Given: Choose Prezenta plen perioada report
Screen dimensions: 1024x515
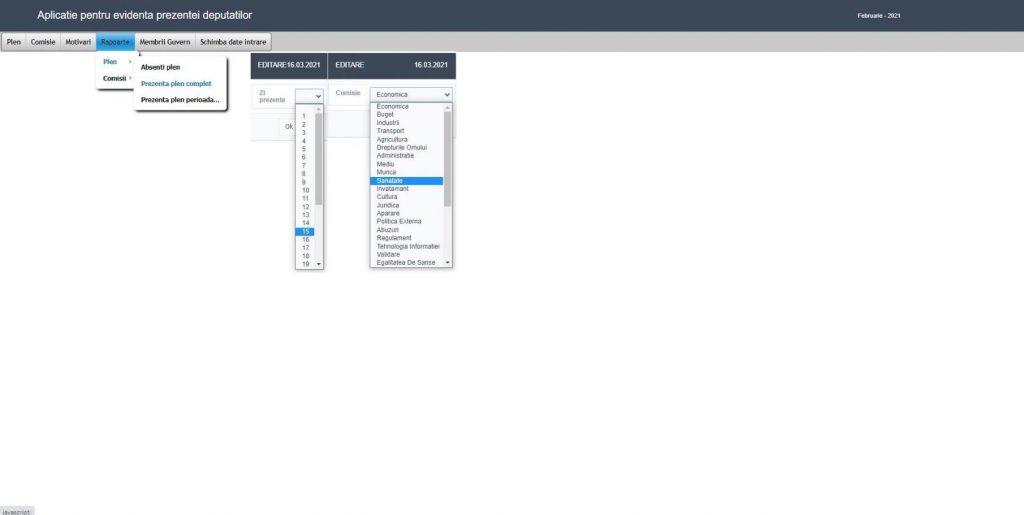Looking at the screenshot, I should [180, 100].
